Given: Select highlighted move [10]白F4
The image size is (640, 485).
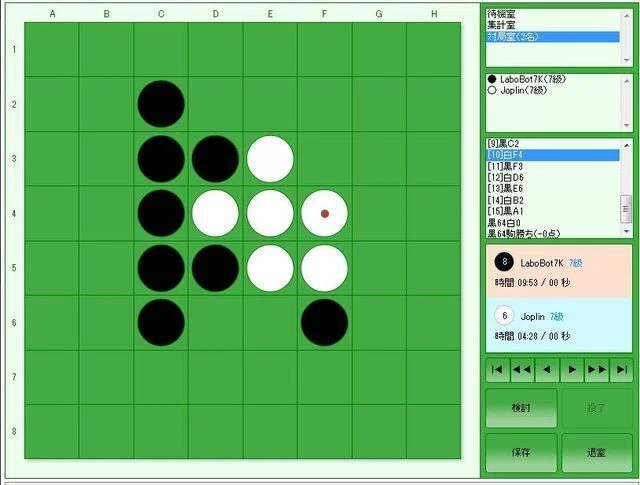Looking at the screenshot, I should 553,155.
